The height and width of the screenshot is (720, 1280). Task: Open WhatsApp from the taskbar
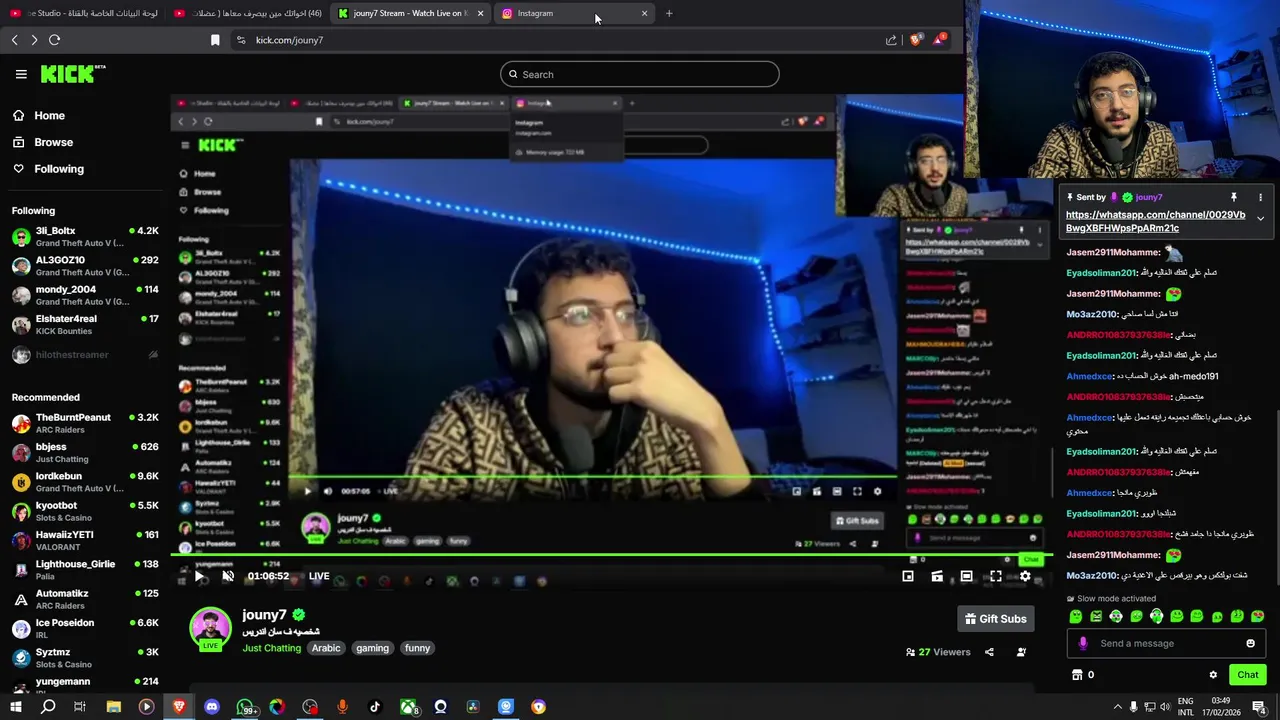pyautogui.click(x=245, y=707)
